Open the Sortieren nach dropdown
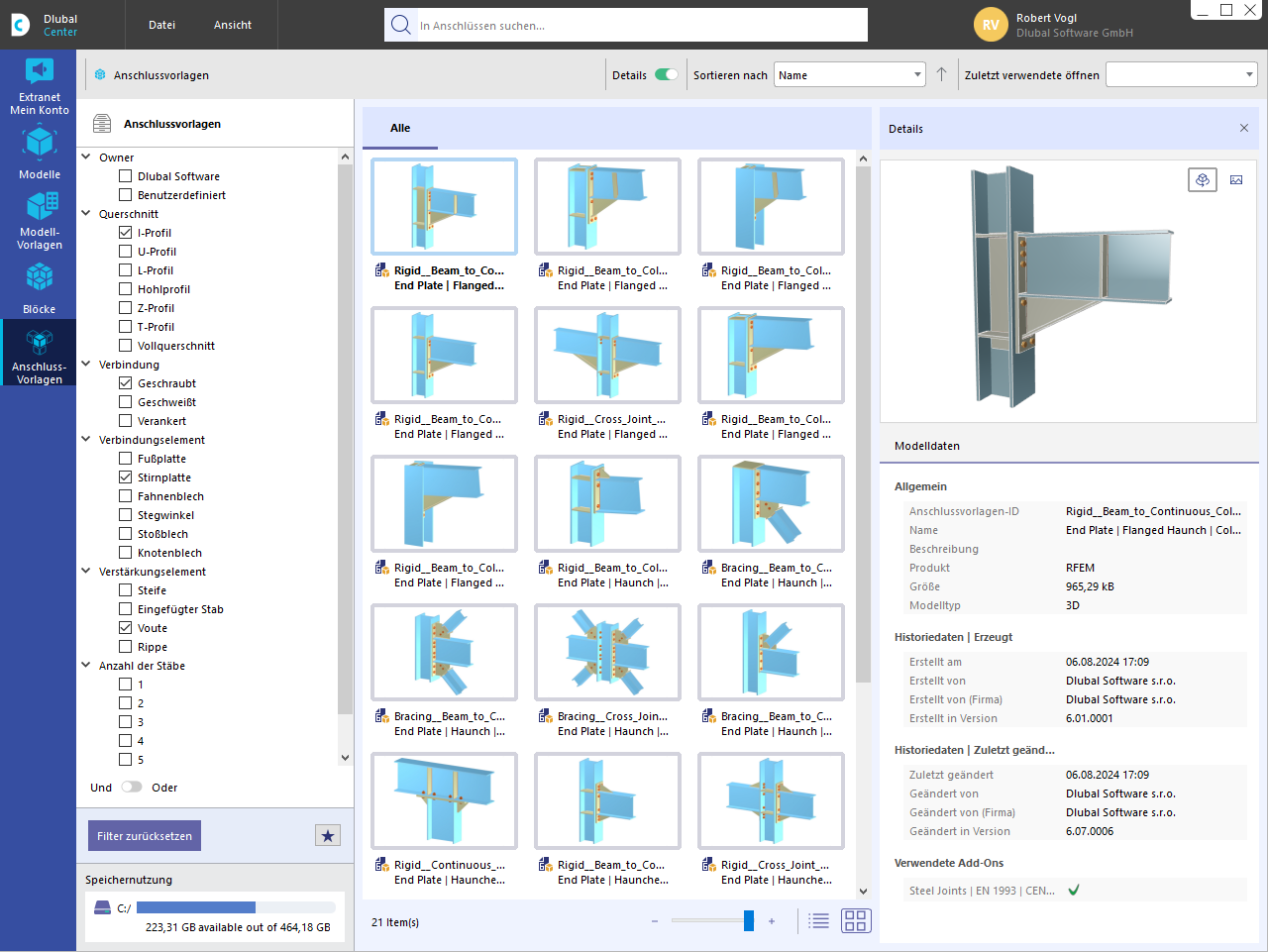This screenshot has width=1268, height=952. (x=850, y=75)
